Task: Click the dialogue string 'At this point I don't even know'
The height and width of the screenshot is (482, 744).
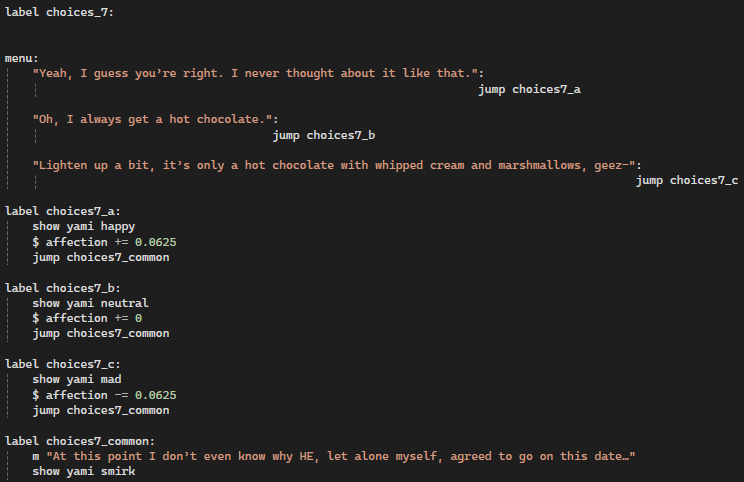Action: pos(341,456)
